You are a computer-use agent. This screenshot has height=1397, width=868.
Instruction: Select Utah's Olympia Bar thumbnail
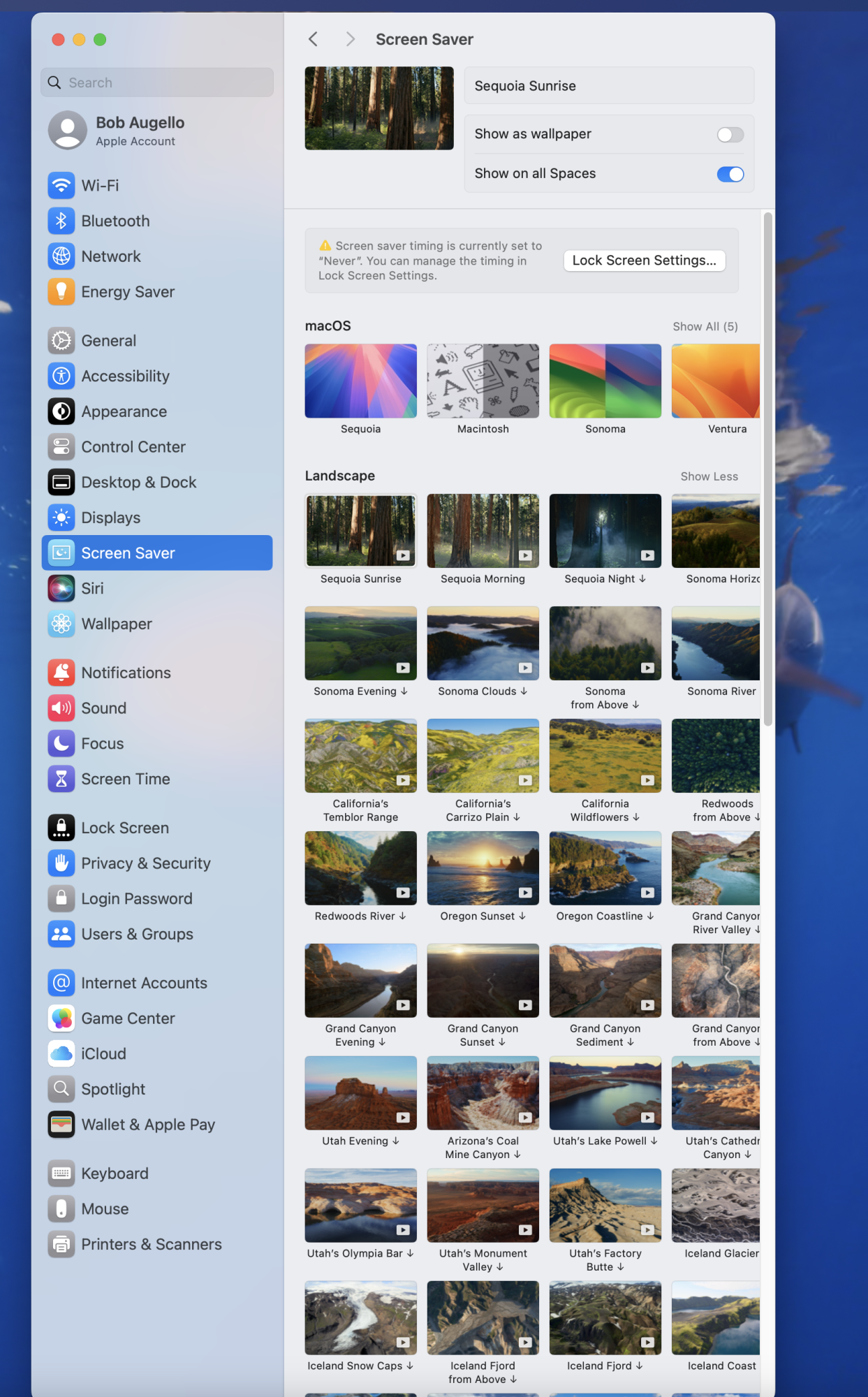[361, 1206]
